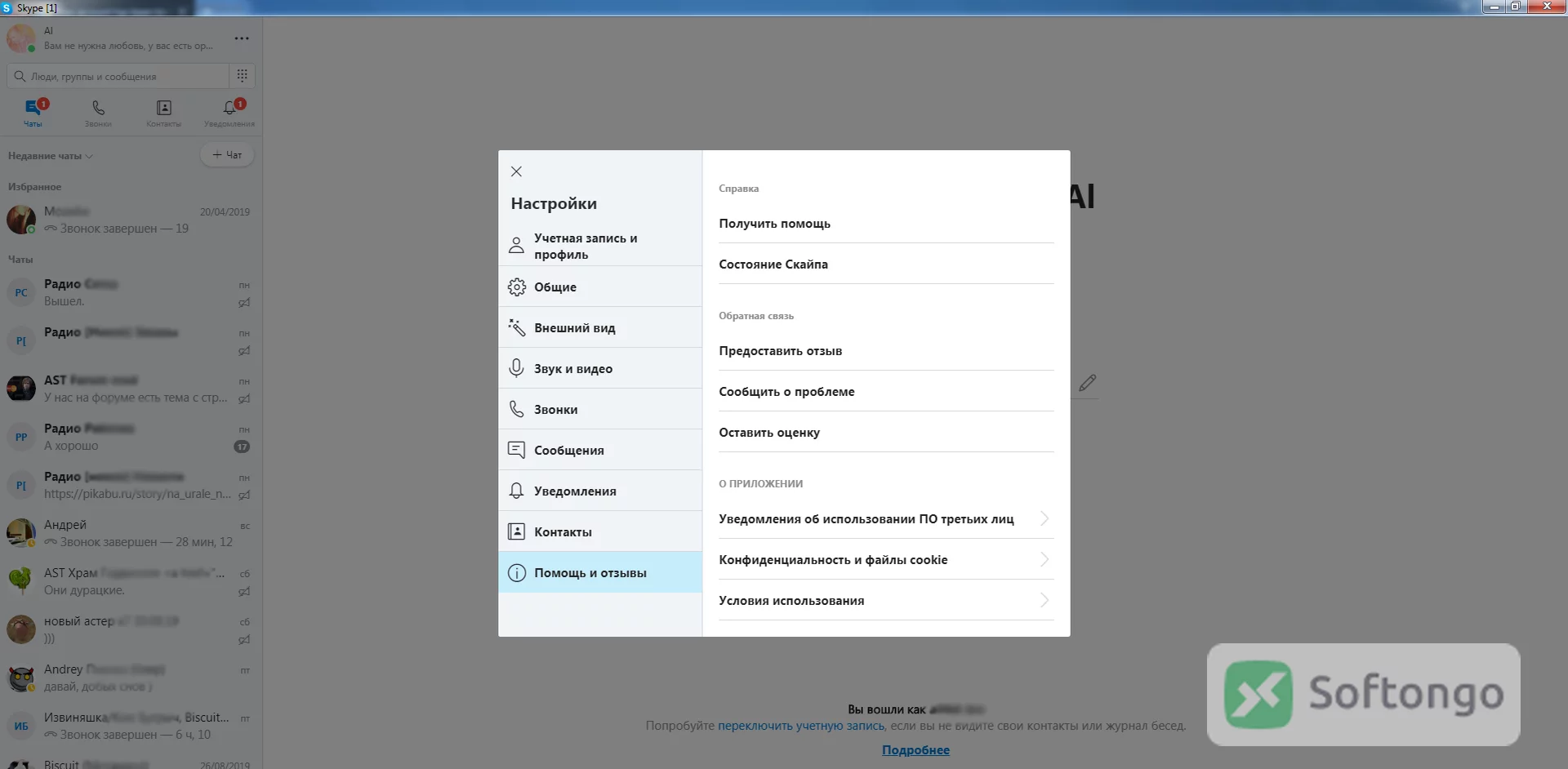Select Получить помощь in Help section
This screenshot has height=769, width=1568.
[x=886, y=223]
